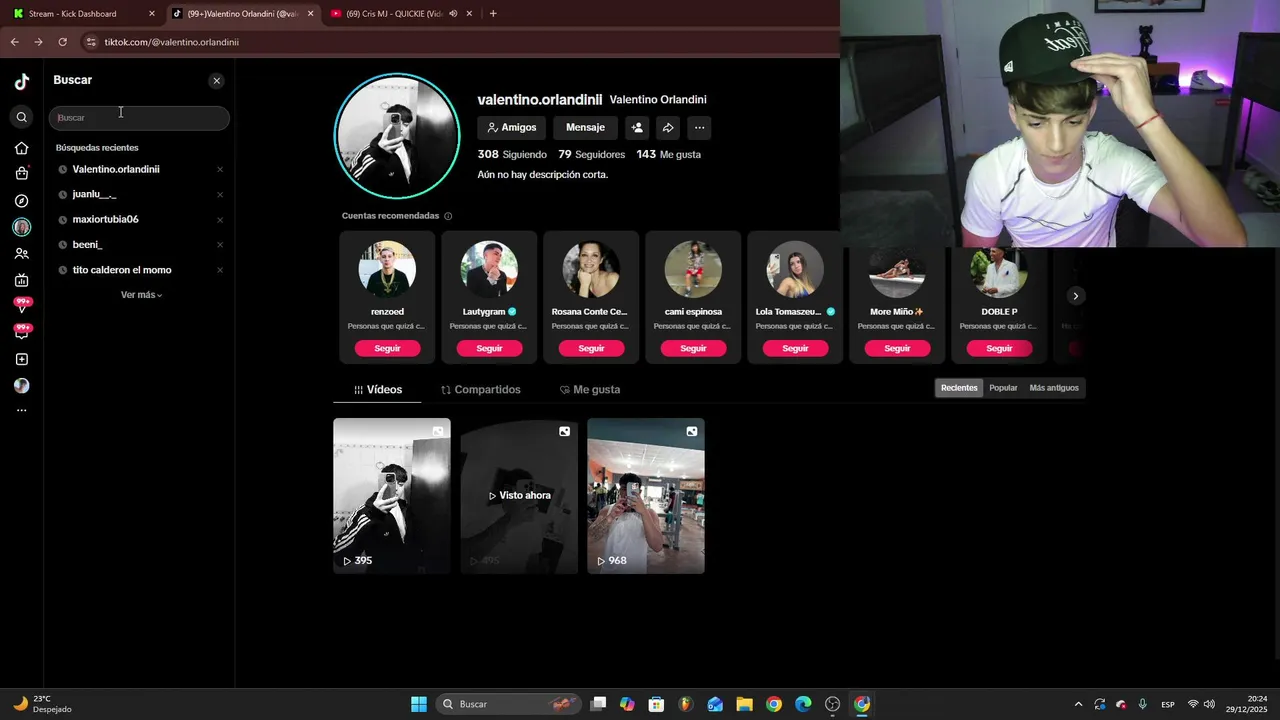Screen dimensions: 1280x720
Task: Click the Upload plus icon in sidebar
Action: pyautogui.click(x=21, y=359)
